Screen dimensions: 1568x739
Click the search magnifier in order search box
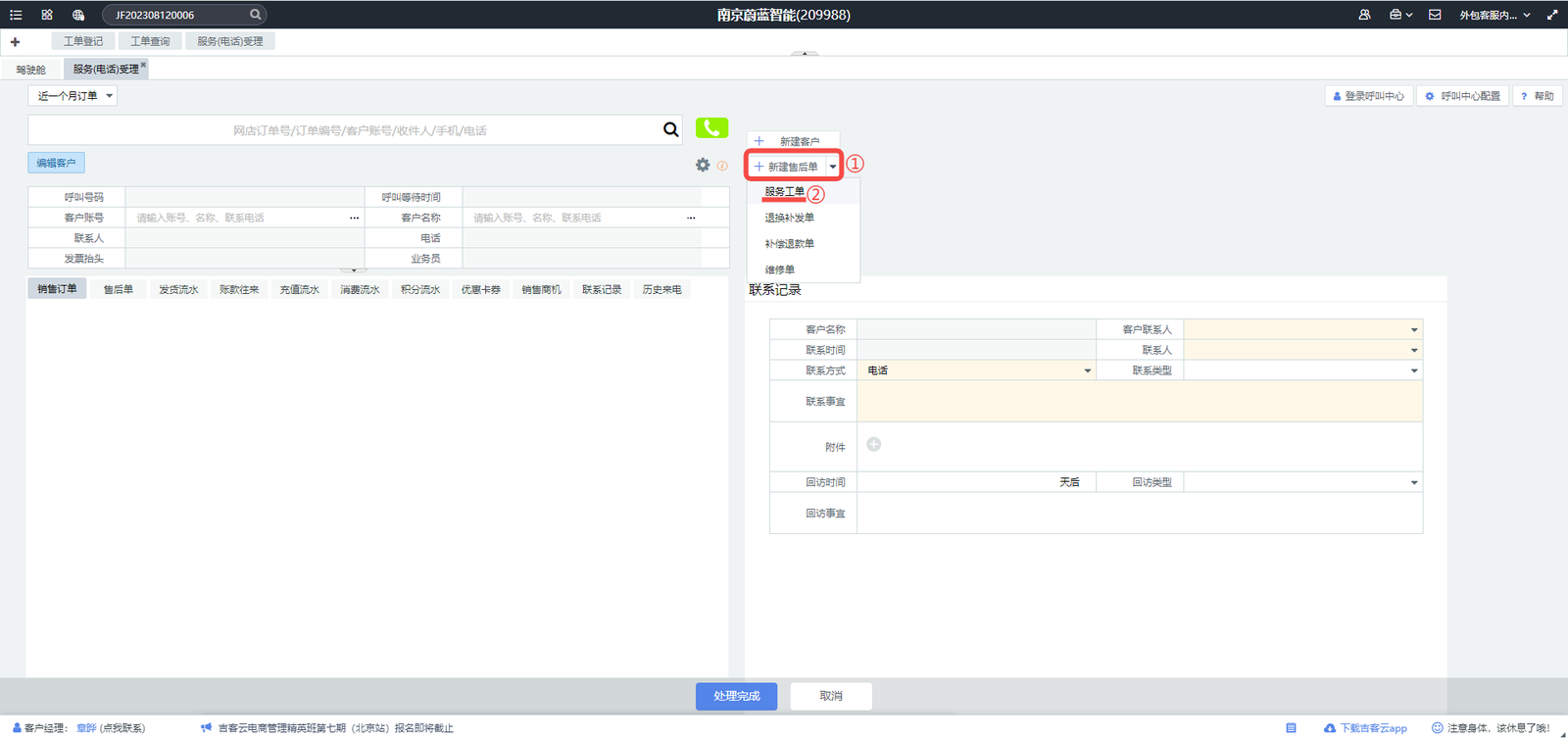pos(670,129)
